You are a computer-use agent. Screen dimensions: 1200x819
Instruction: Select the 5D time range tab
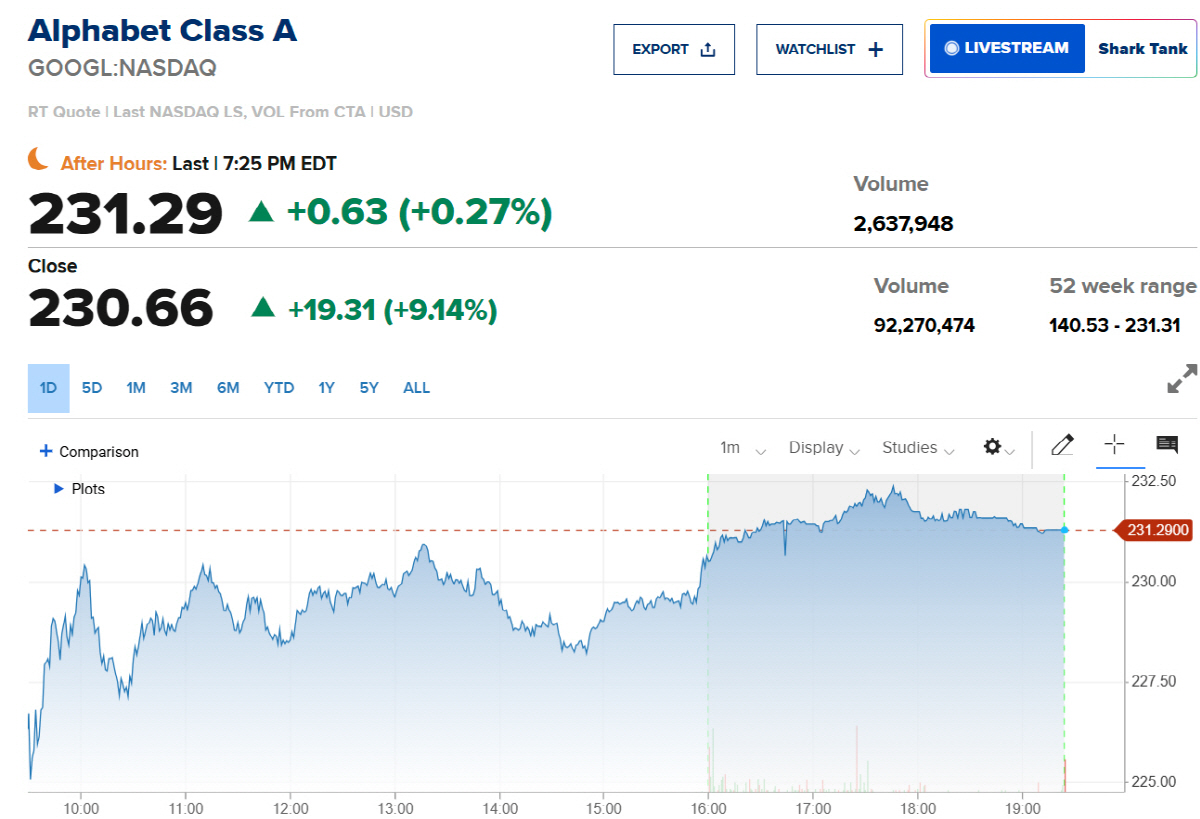(92, 388)
